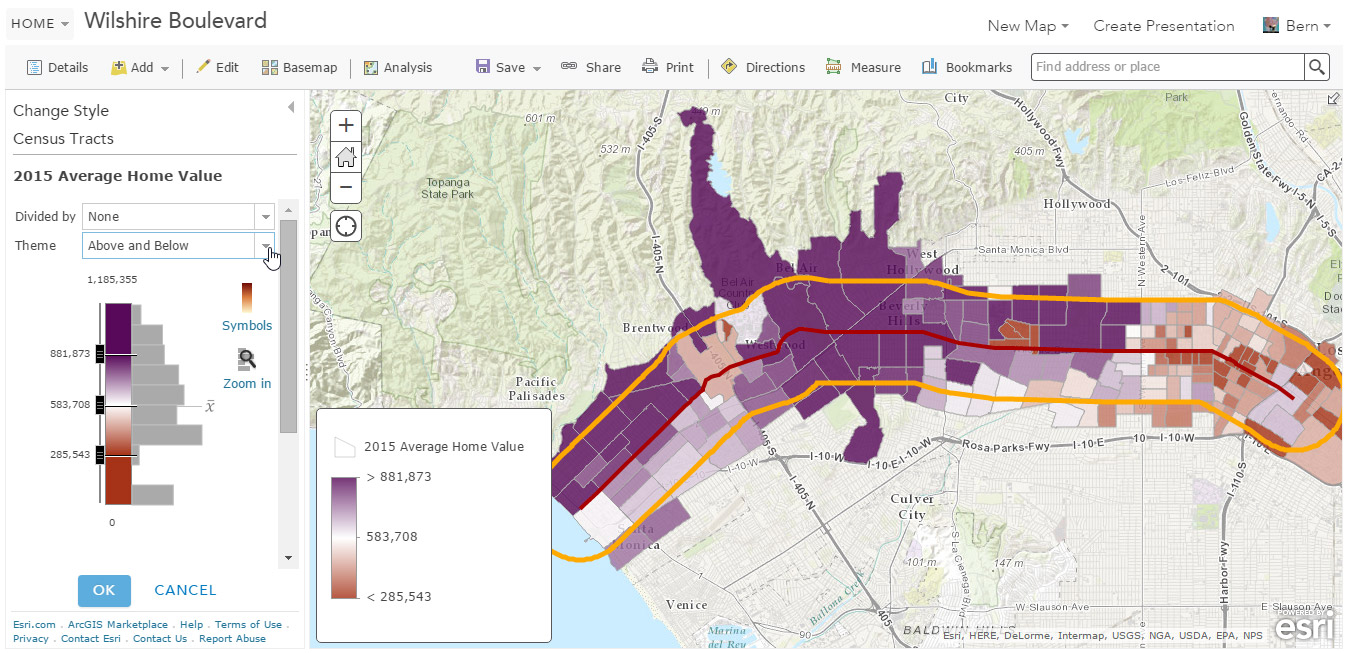Screen dimensions: 1348x653
Task: Click the search magnifier icon
Action: point(1317,67)
